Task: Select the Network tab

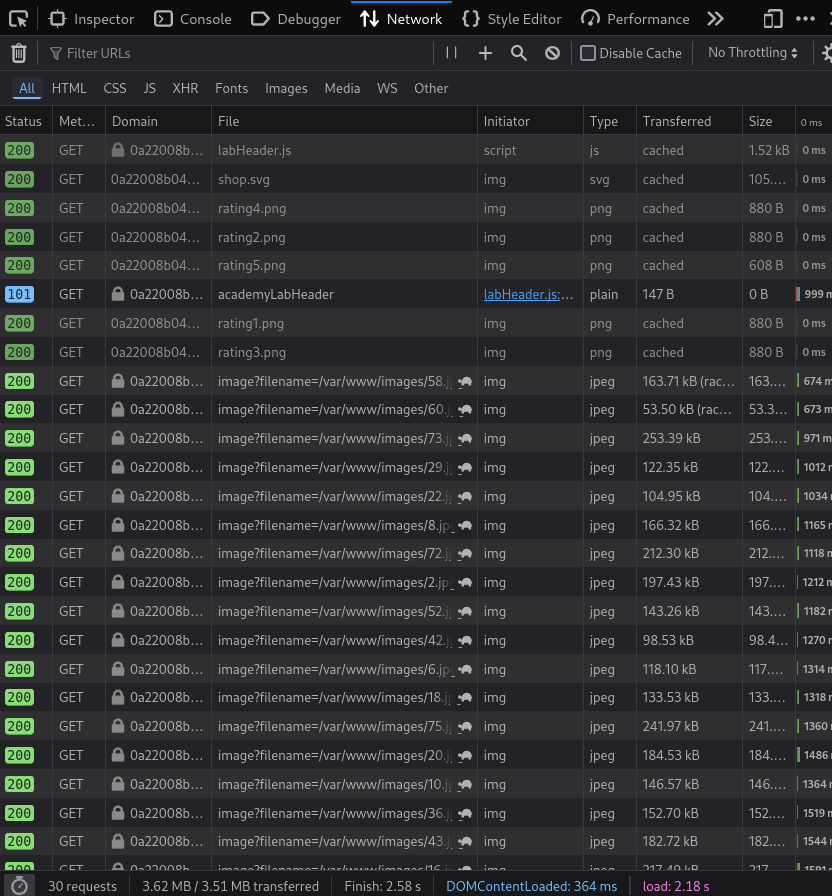Action: 401,19
